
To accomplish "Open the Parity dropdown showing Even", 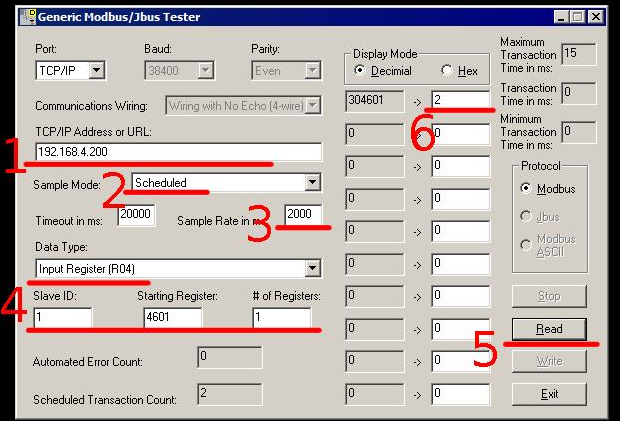I will pos(286,71).
